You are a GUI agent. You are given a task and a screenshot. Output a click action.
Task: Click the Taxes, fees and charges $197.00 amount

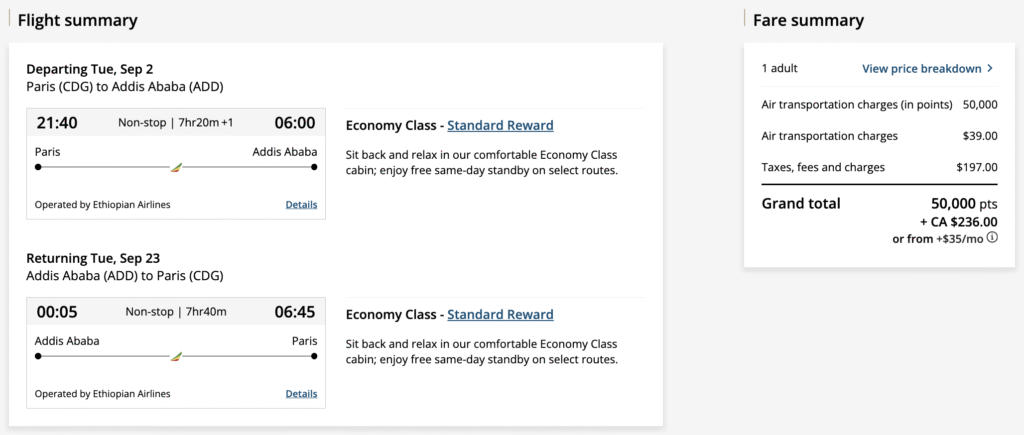click(x=976, y=167)
